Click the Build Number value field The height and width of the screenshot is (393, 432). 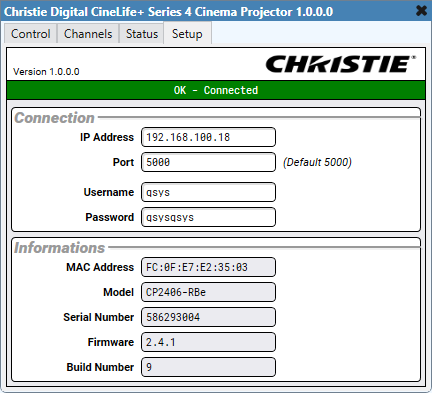pos(208,367)
